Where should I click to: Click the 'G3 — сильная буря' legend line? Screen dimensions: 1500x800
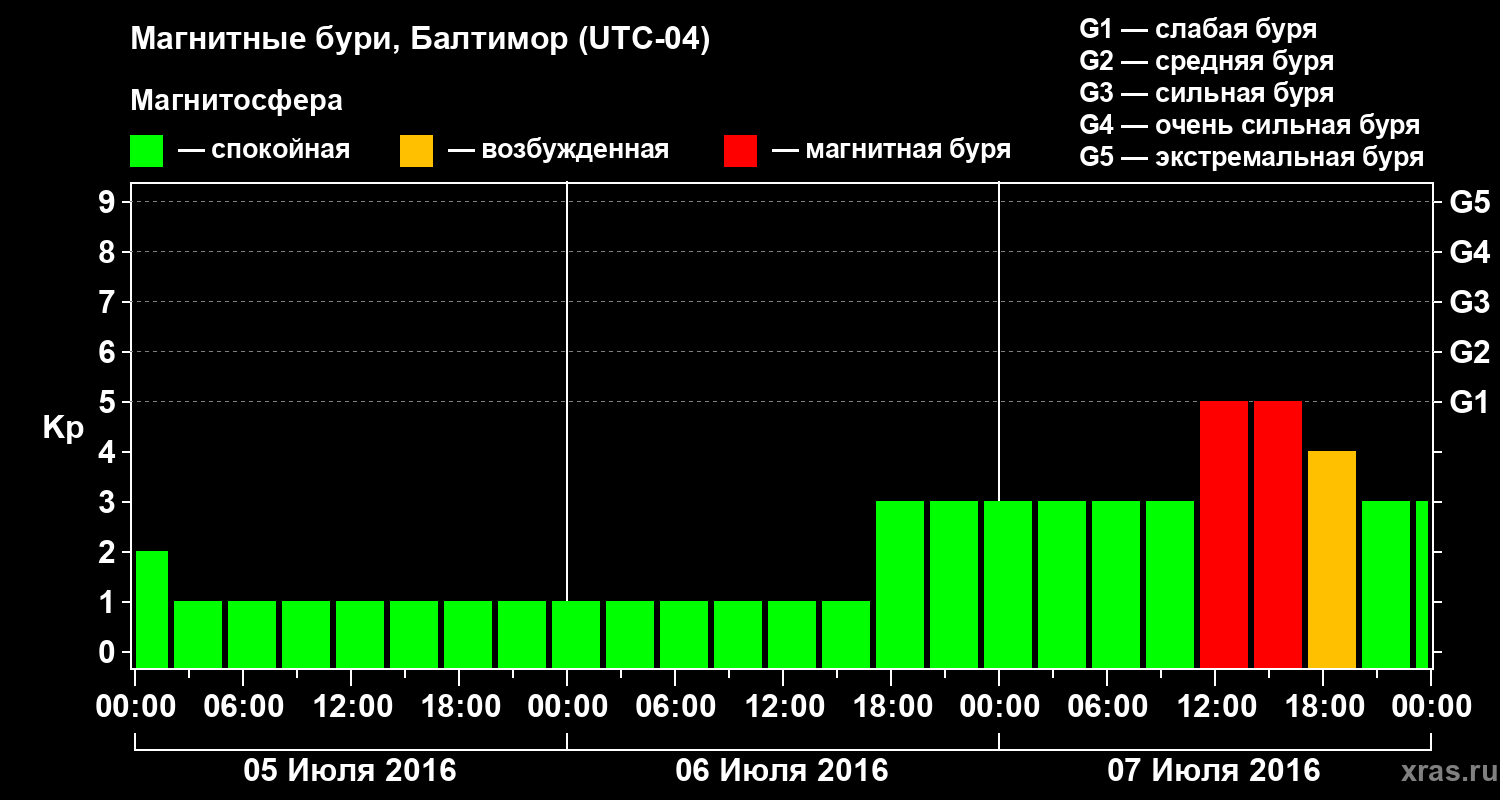[1206, 93]
